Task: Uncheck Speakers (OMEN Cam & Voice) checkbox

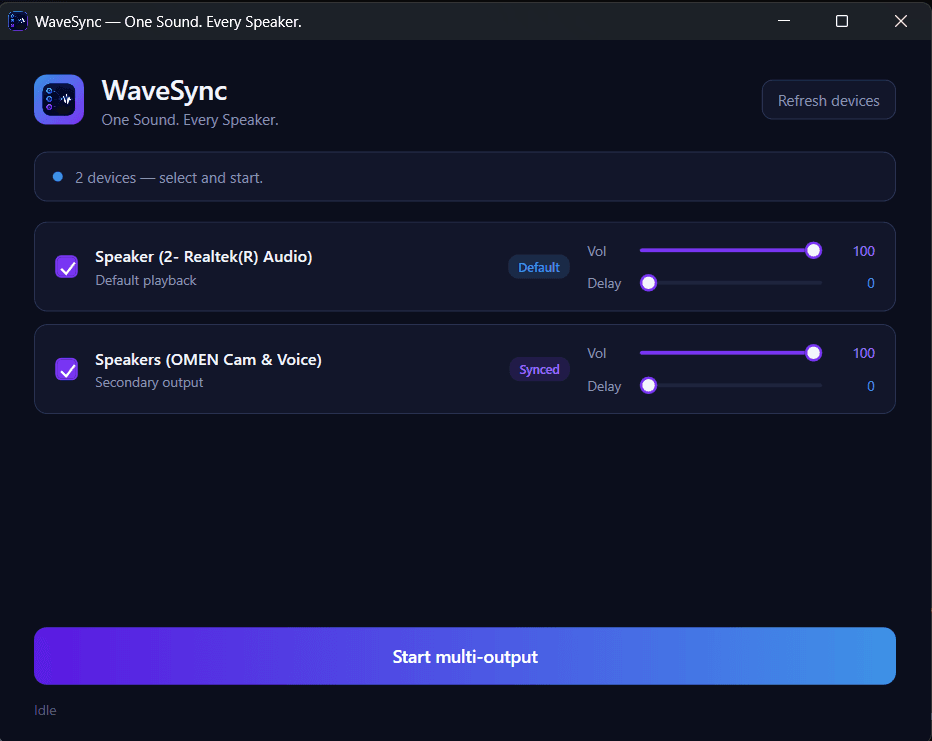Action: (x=67, y=369)
